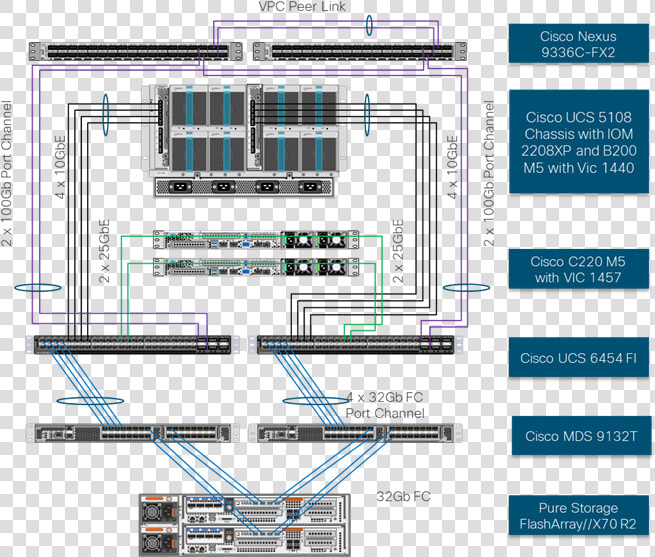Select the left-side 4 x 10GbE label

tap(60, 167)
